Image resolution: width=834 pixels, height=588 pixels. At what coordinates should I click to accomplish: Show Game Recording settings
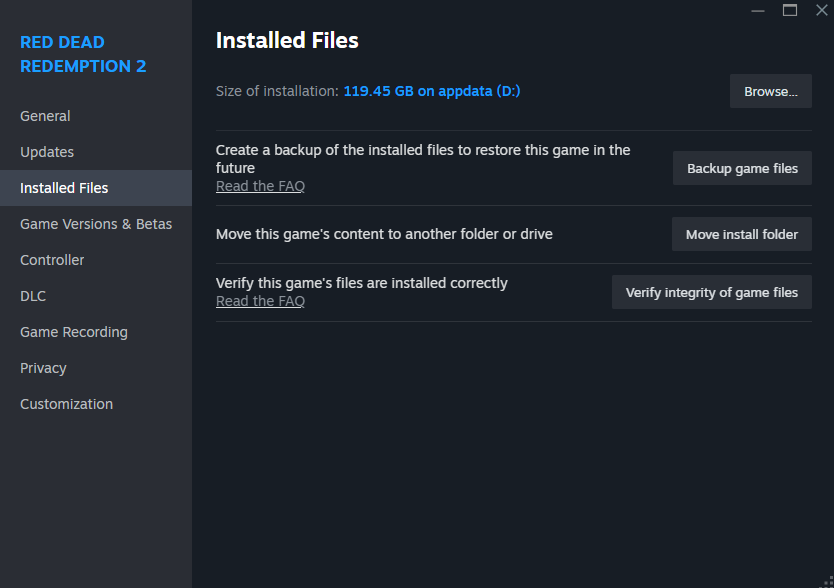point(74,332)
